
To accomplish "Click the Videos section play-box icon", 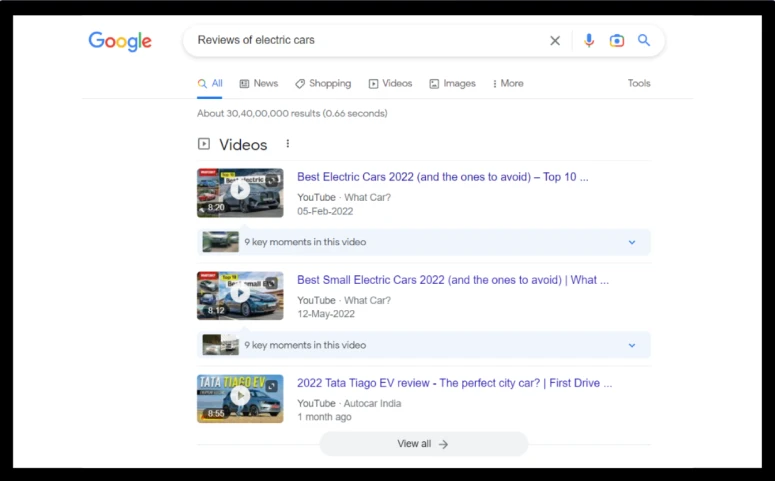I will 204,144.
